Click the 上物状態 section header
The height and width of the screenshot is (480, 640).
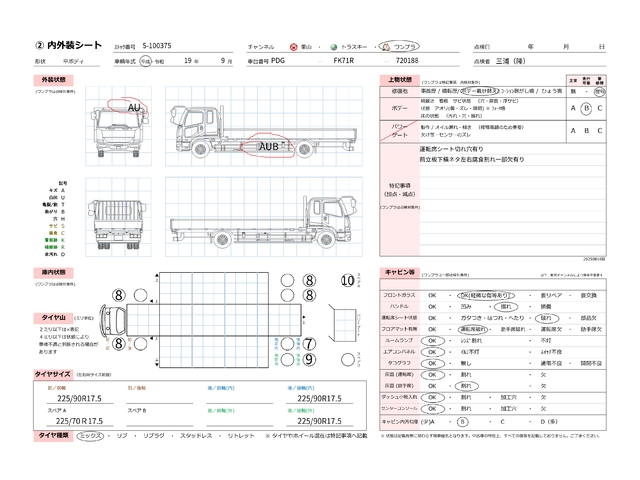coord(400,80)
